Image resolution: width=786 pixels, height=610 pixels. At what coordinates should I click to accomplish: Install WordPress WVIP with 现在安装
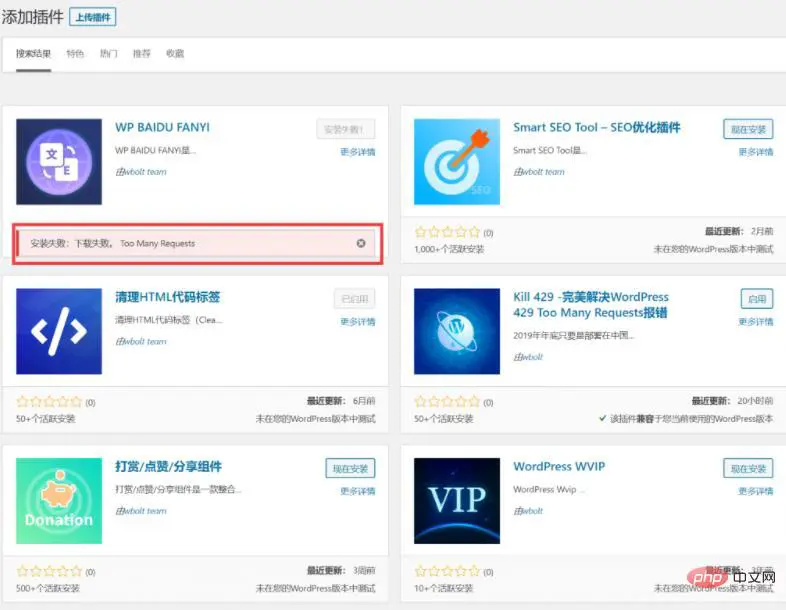748,468
